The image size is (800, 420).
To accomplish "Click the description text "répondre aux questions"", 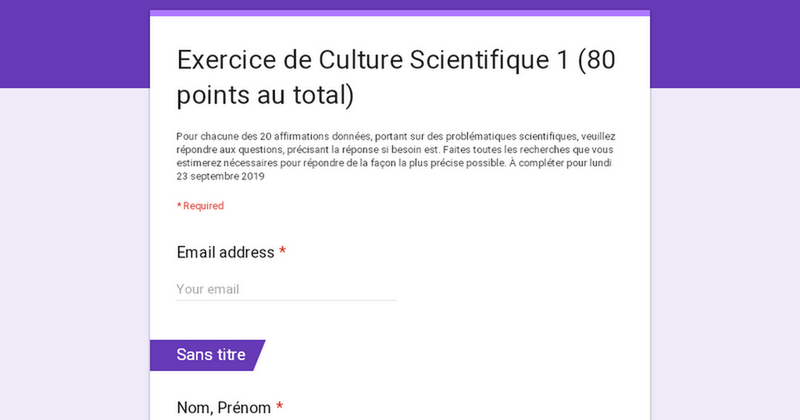I will coord(231,149).
